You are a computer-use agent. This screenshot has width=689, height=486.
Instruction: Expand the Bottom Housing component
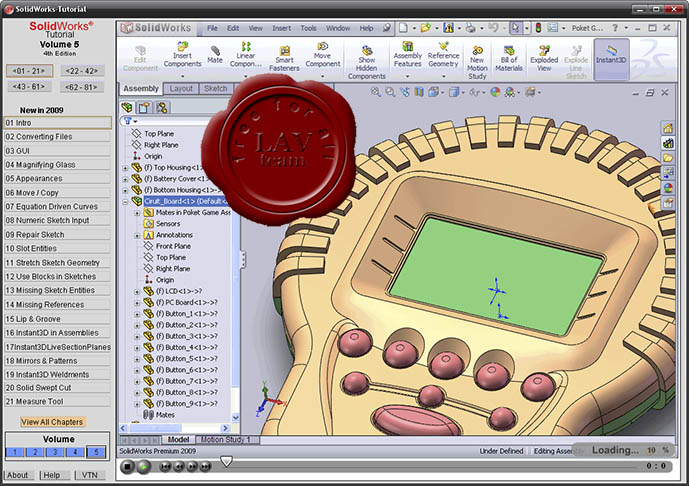click(125, 190)
